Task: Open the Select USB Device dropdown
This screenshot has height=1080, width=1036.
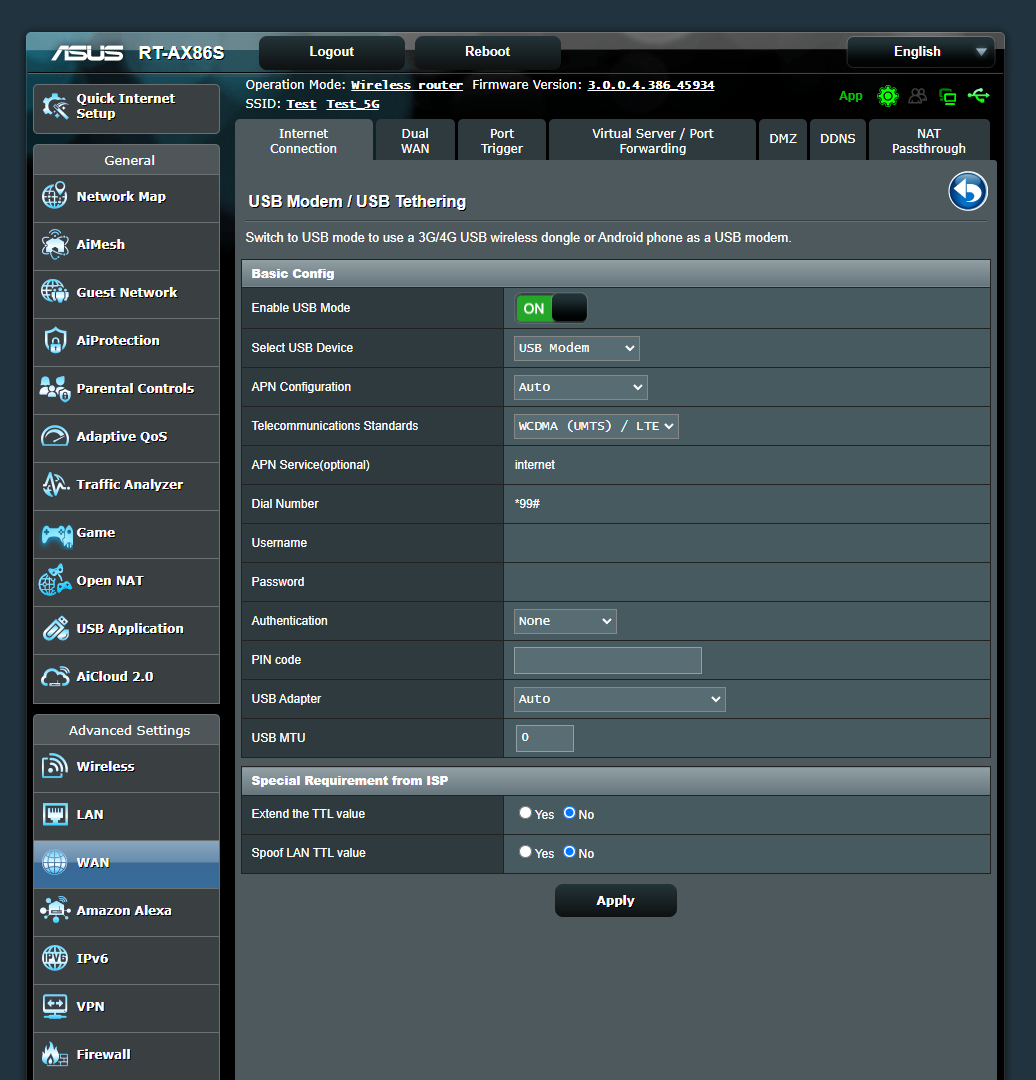Action: pyautogui.click(x=576, y=348)
